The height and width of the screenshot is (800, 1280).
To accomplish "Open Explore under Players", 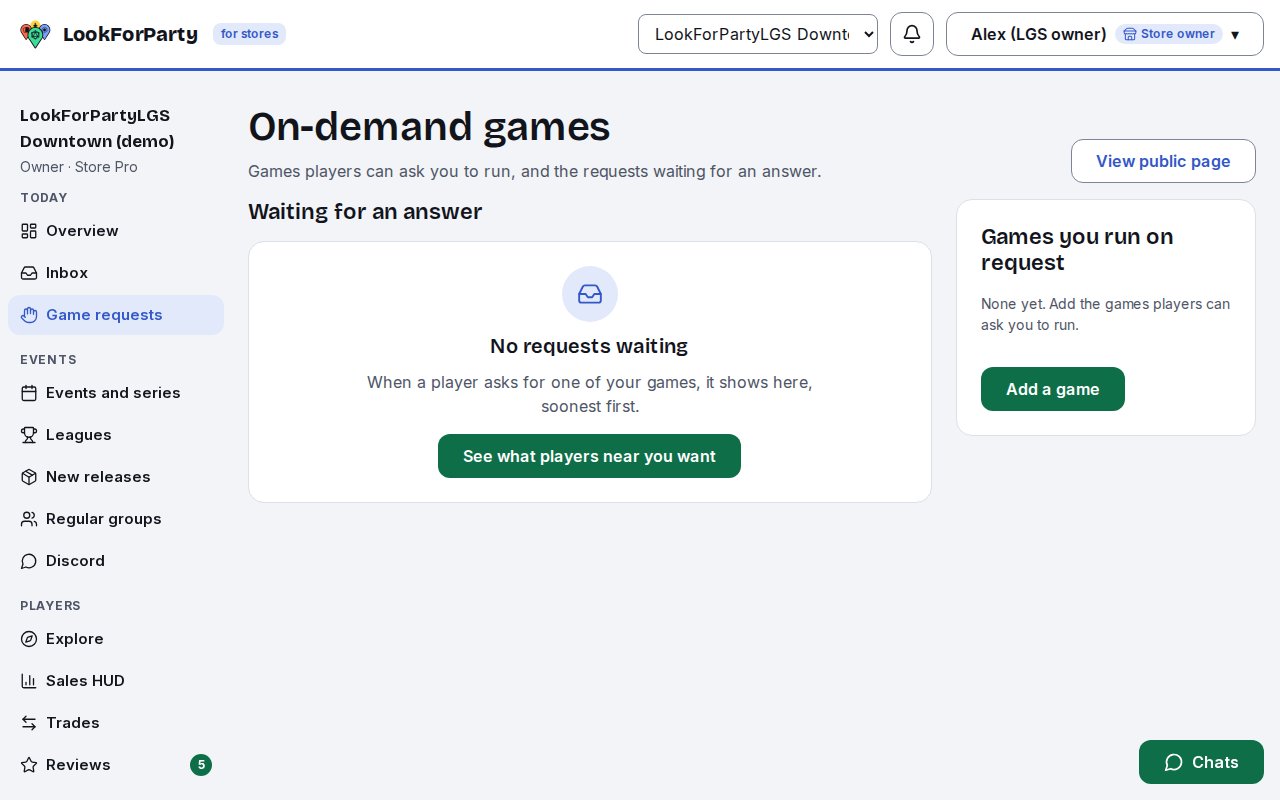I will 116,639.
